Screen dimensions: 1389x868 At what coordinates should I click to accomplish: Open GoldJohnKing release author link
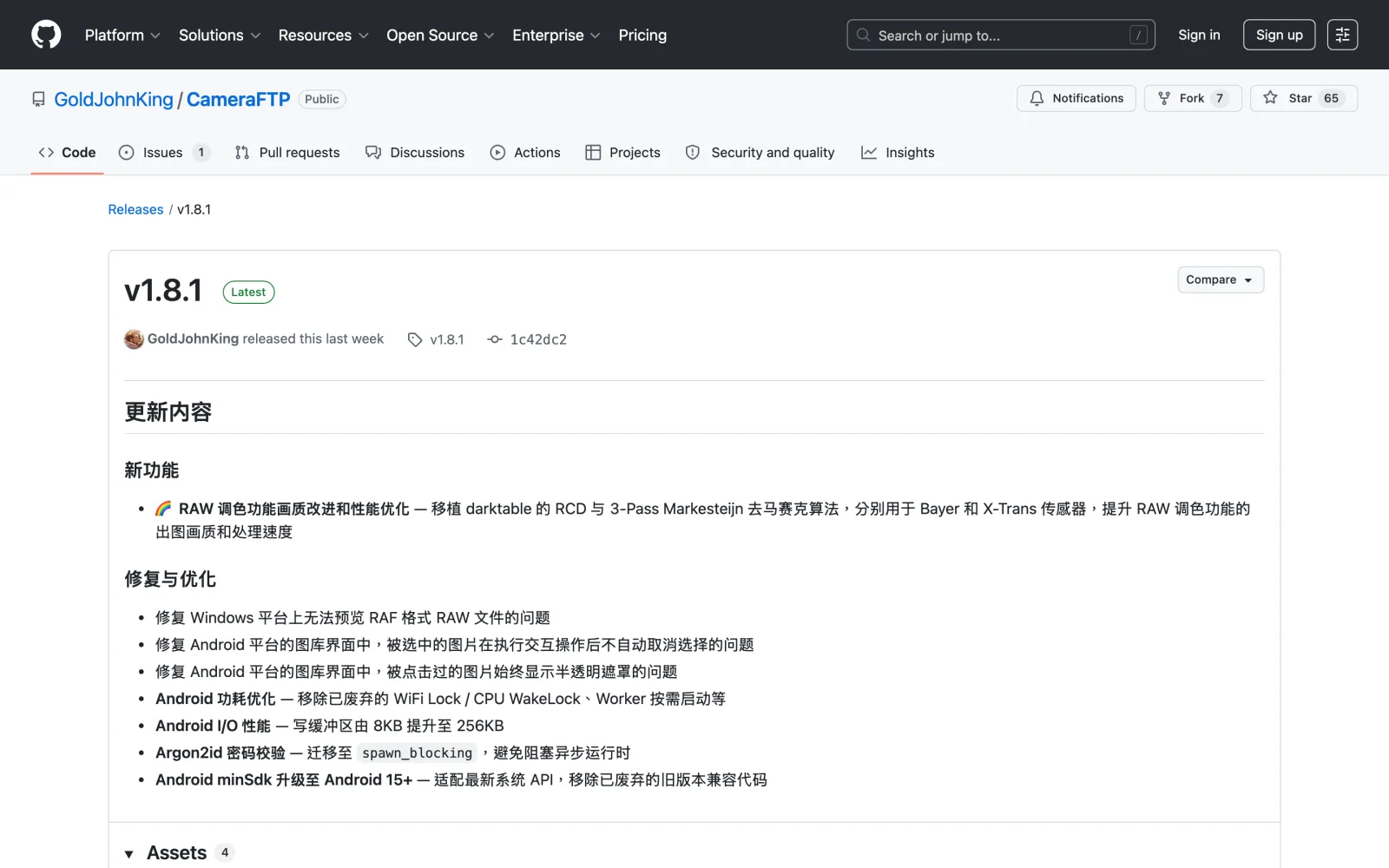[193, 339]
